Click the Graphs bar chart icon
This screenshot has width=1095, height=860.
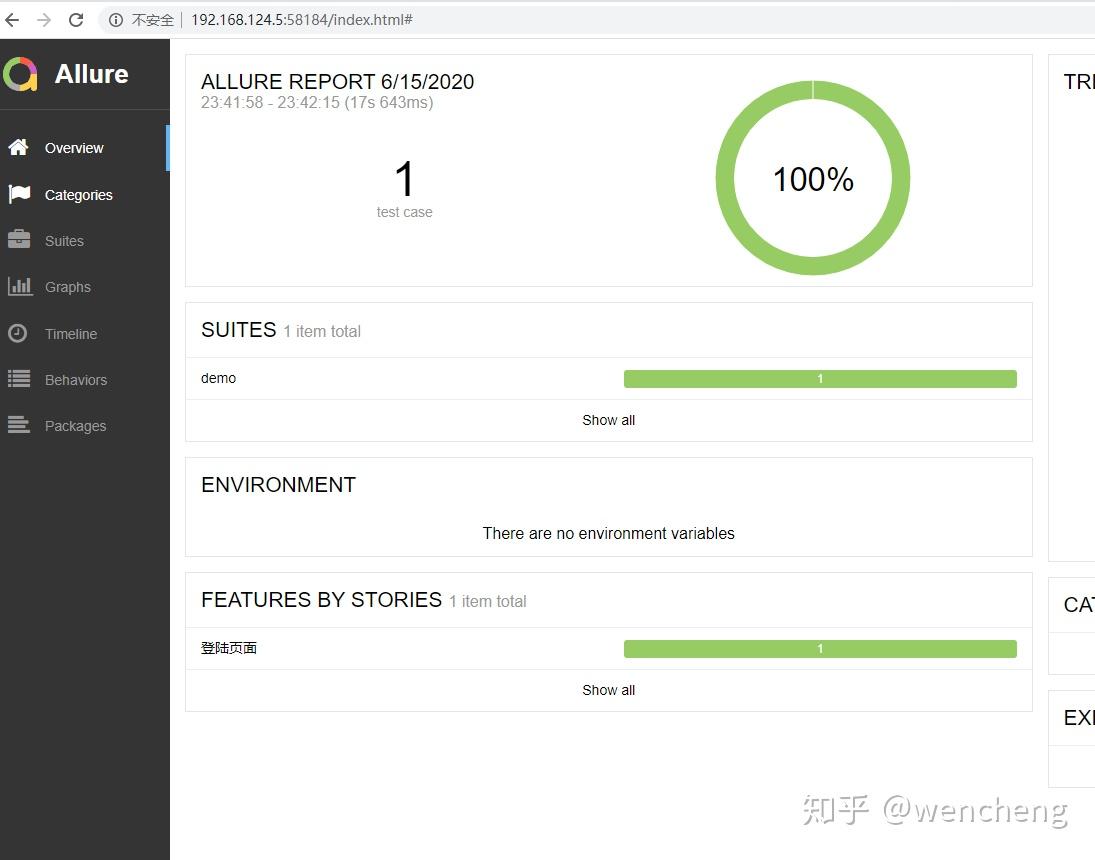(20, 286)
